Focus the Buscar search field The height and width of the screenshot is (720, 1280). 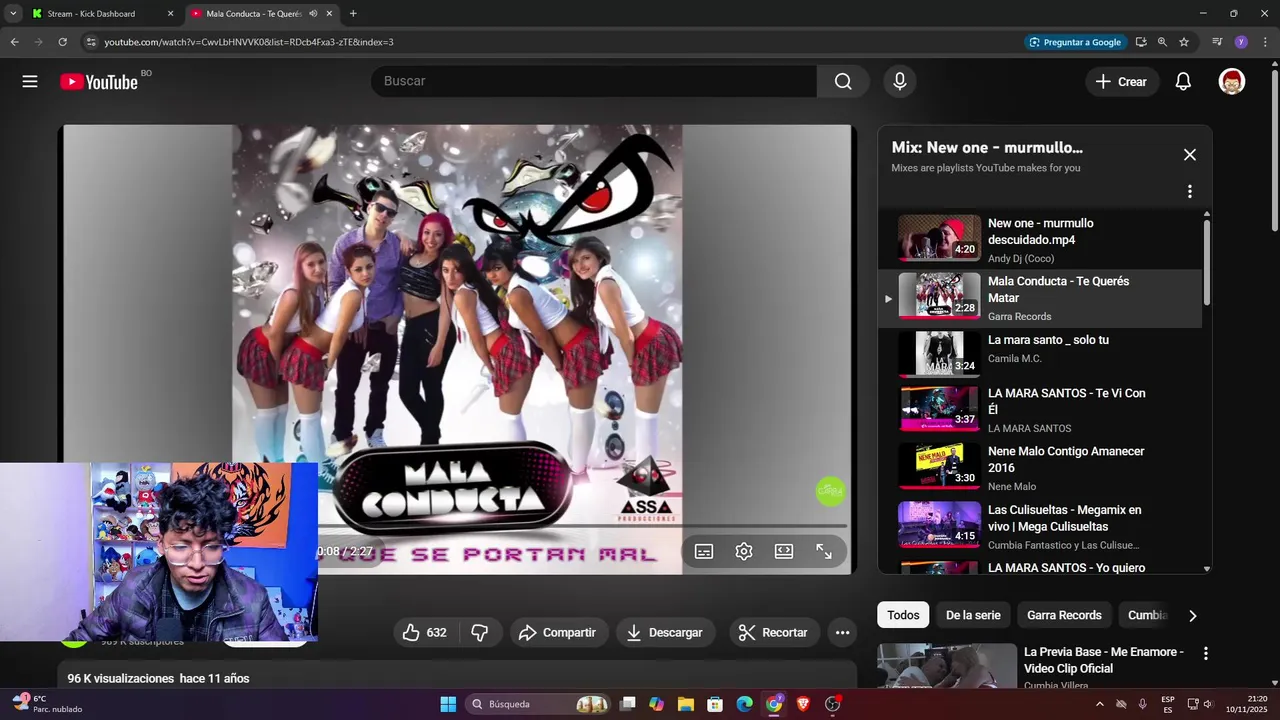(x=594, y=81)
